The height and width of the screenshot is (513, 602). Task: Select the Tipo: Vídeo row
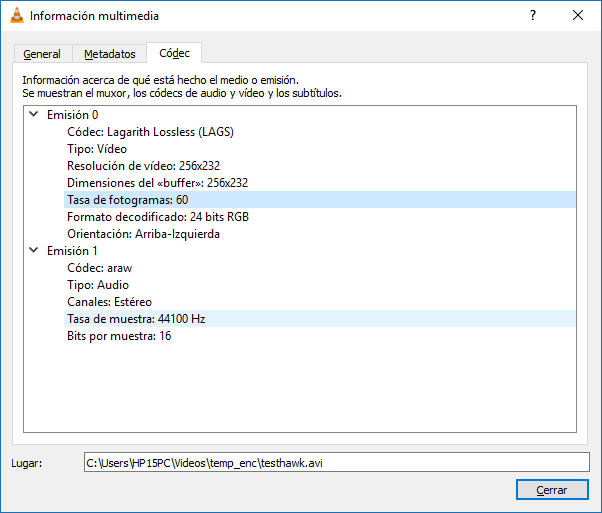pos(319,149)
